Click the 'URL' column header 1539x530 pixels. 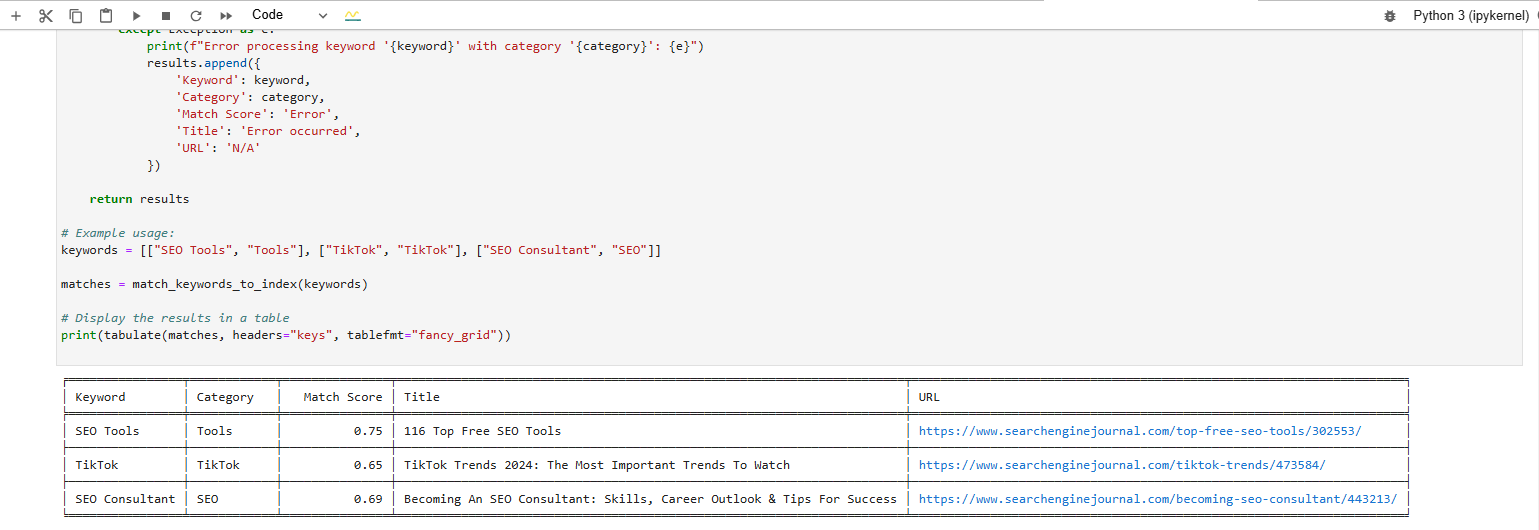[929, 397]
